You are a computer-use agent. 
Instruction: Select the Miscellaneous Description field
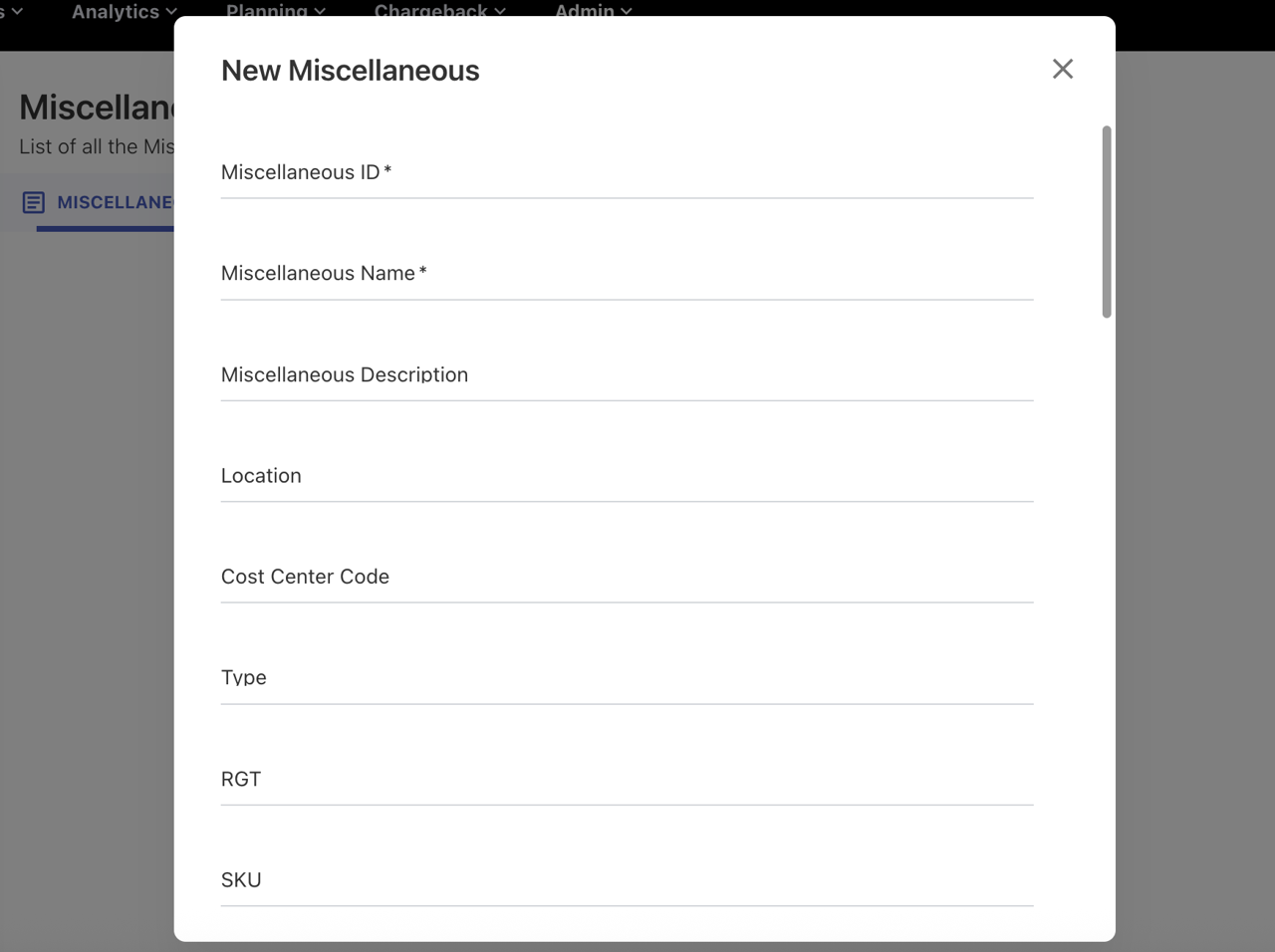point(627,376)
